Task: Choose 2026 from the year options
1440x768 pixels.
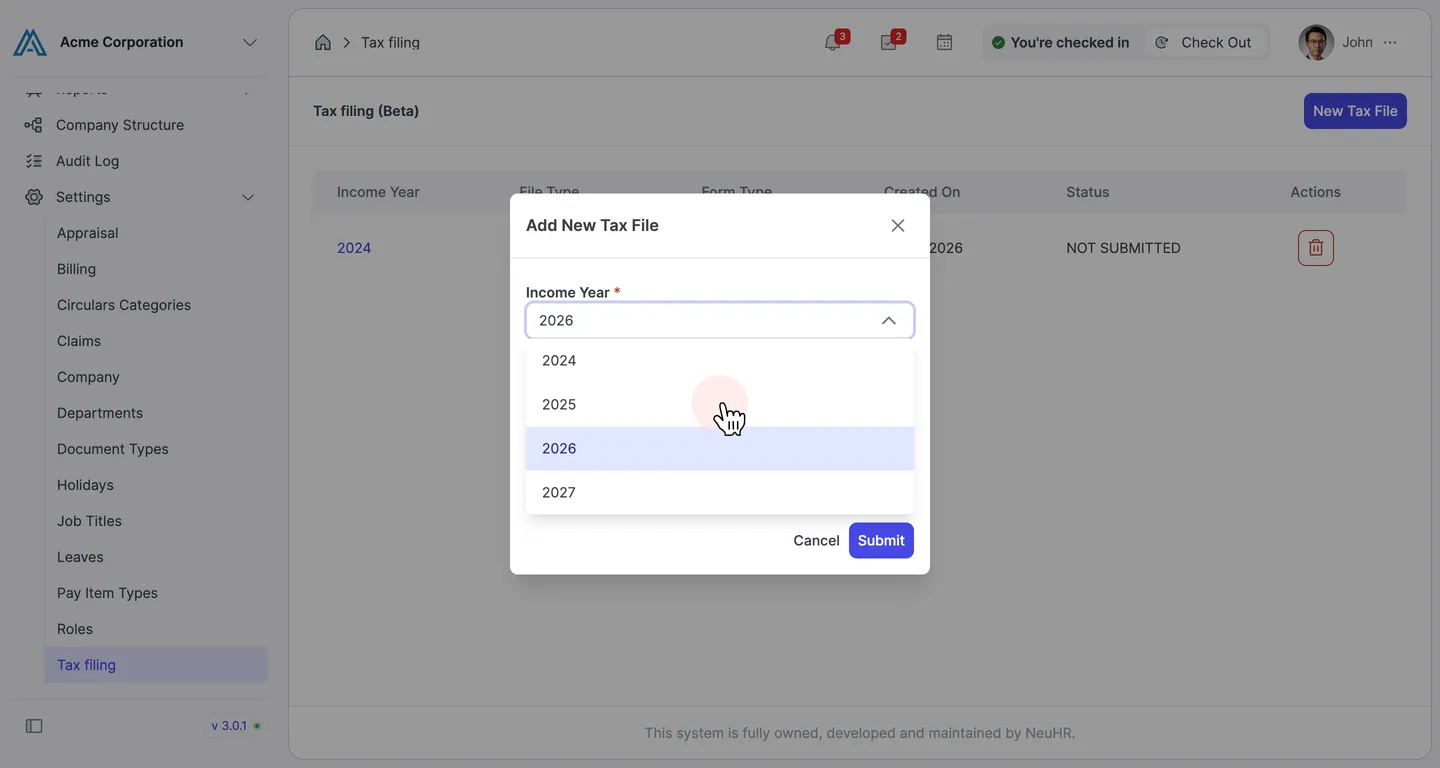Action: click(720, 449)
